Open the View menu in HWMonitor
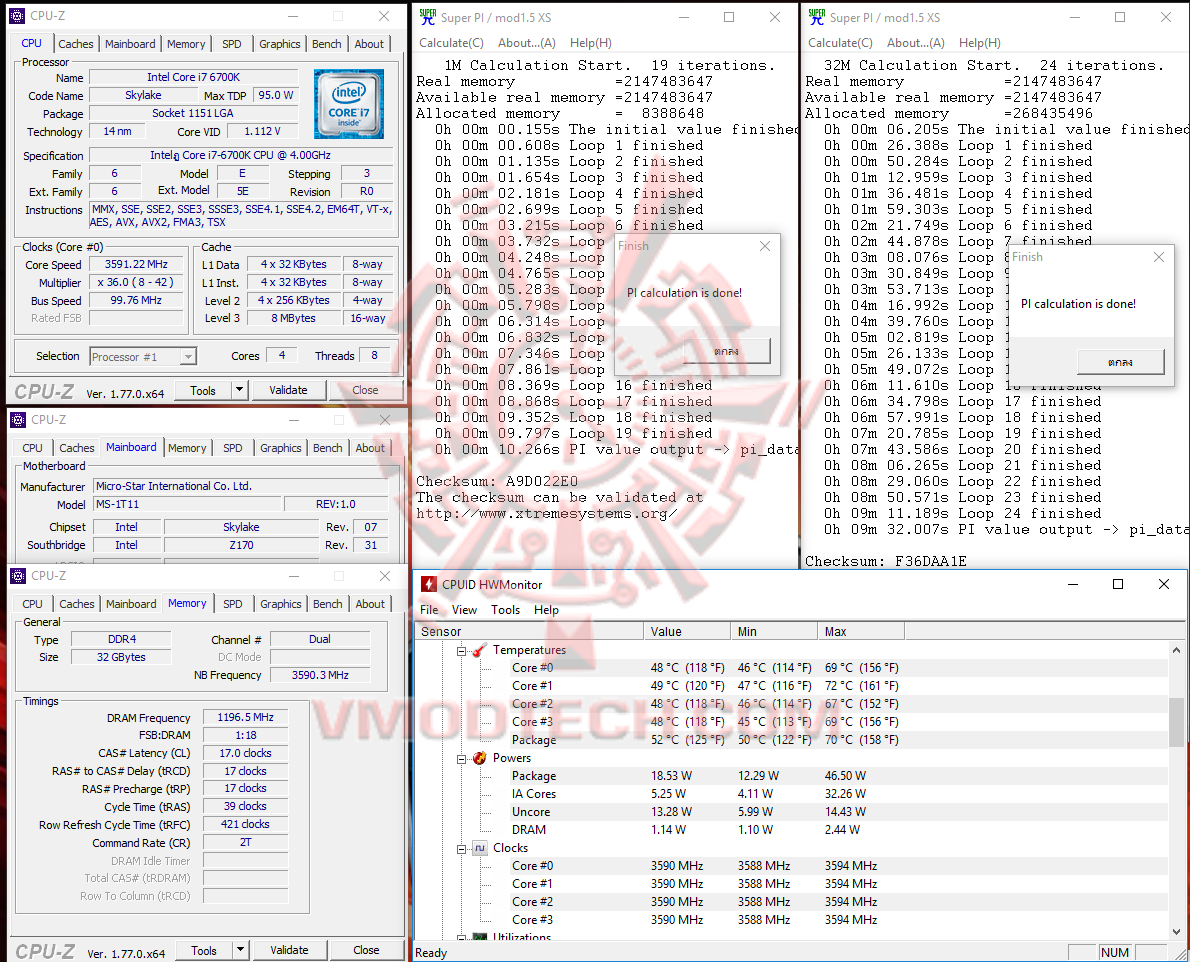 [x=464, y=610]
